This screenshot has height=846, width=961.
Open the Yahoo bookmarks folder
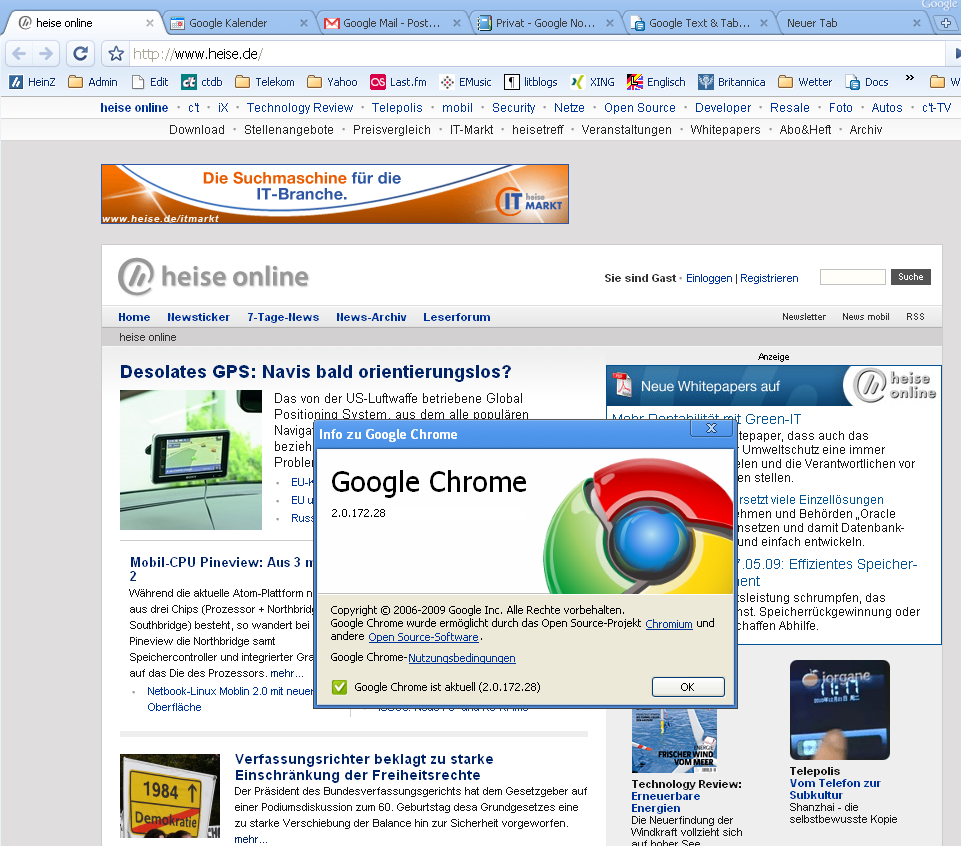tap(332, 82)
